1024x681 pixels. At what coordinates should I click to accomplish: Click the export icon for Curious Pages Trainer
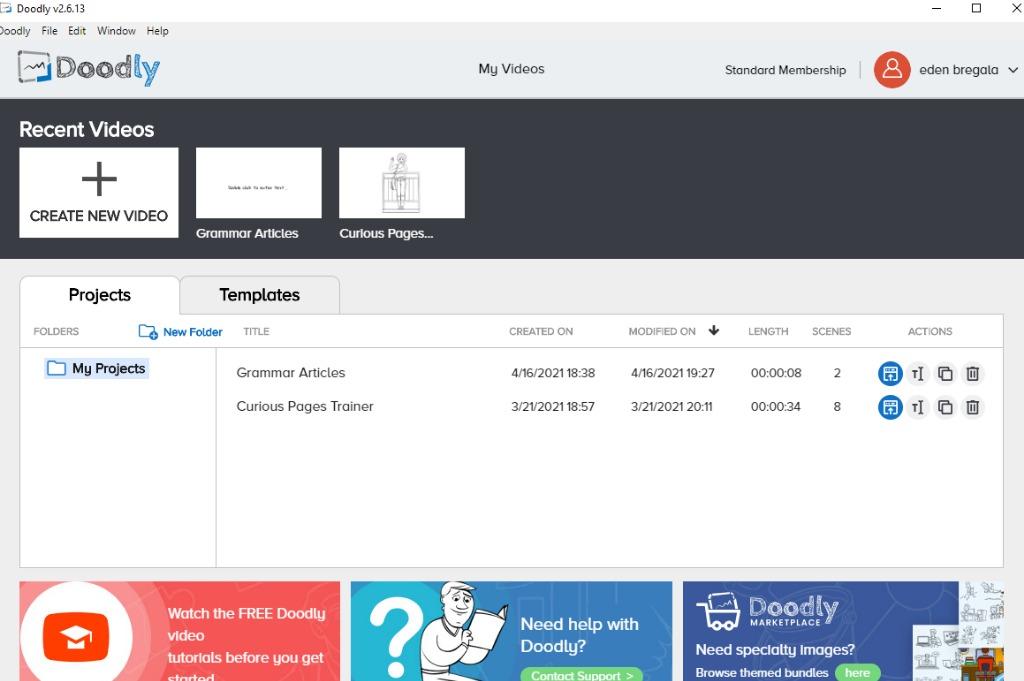(890, 407)
